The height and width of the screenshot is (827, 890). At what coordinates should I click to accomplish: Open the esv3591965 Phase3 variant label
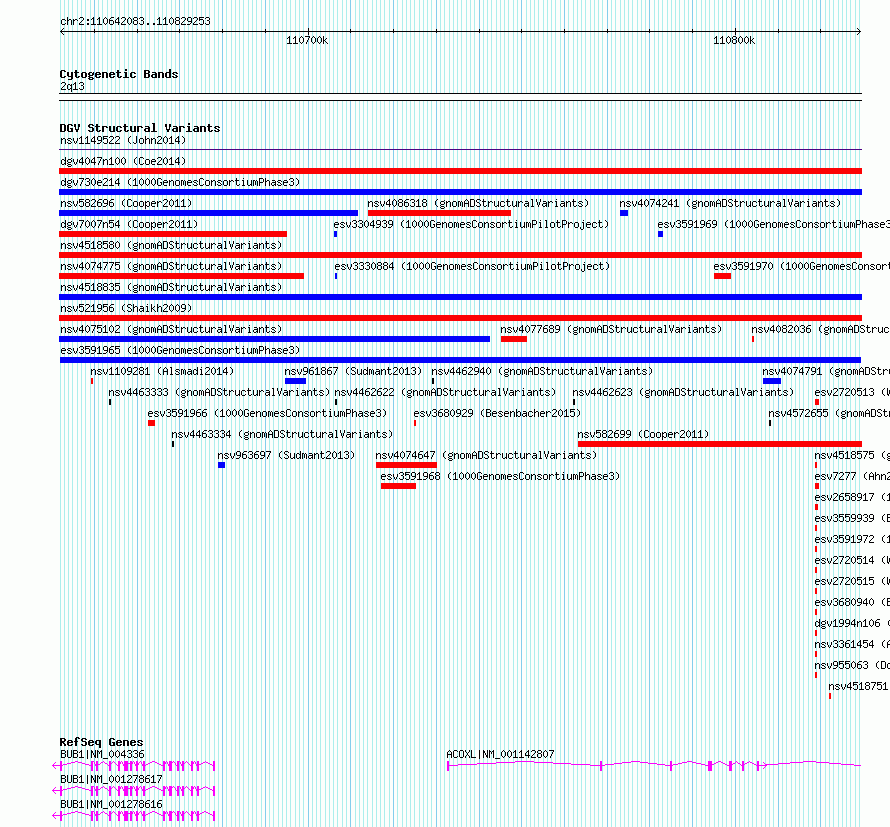pyautogui.click(x=180, y=350)
